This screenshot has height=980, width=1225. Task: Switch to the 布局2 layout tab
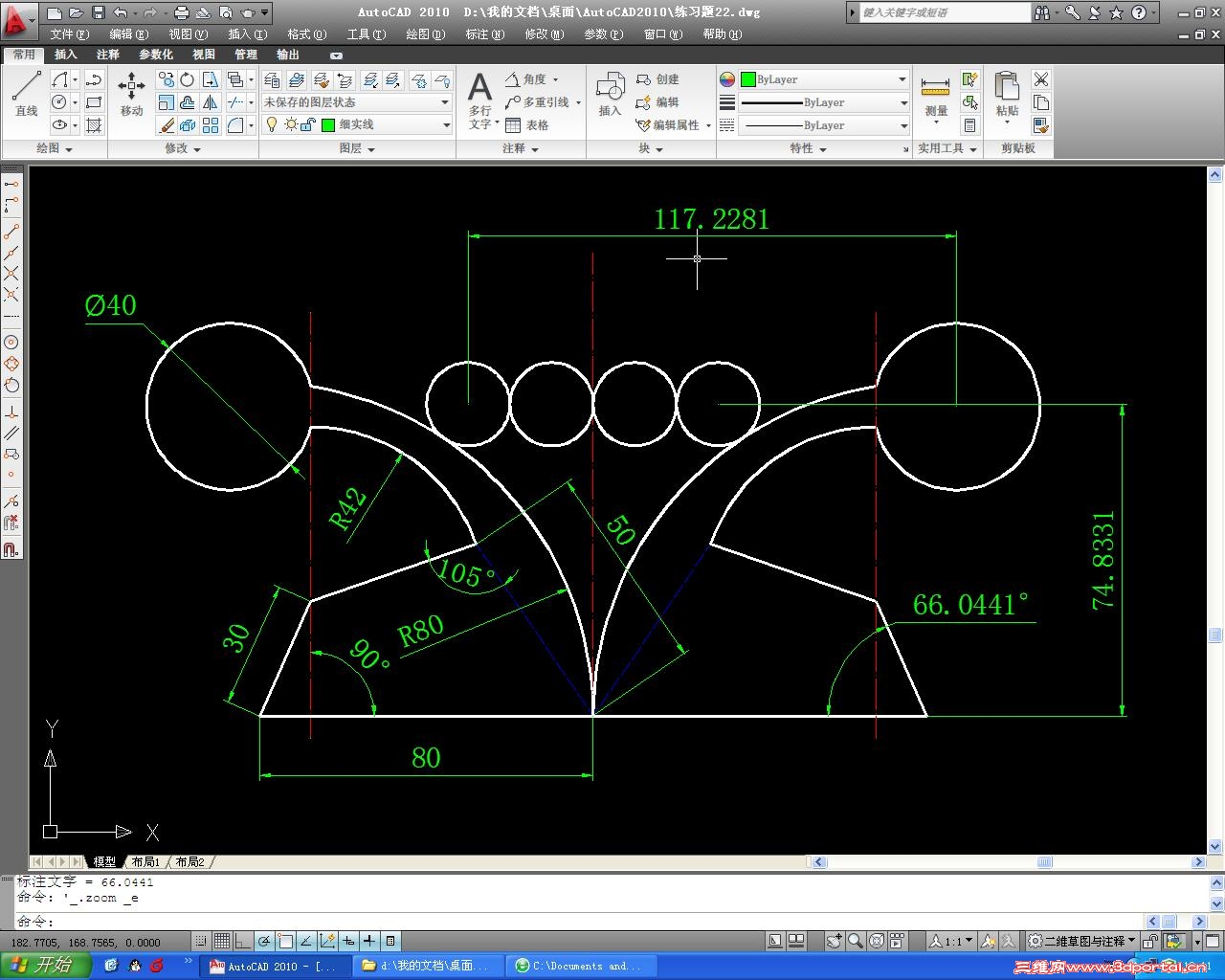tap(189, 862)
